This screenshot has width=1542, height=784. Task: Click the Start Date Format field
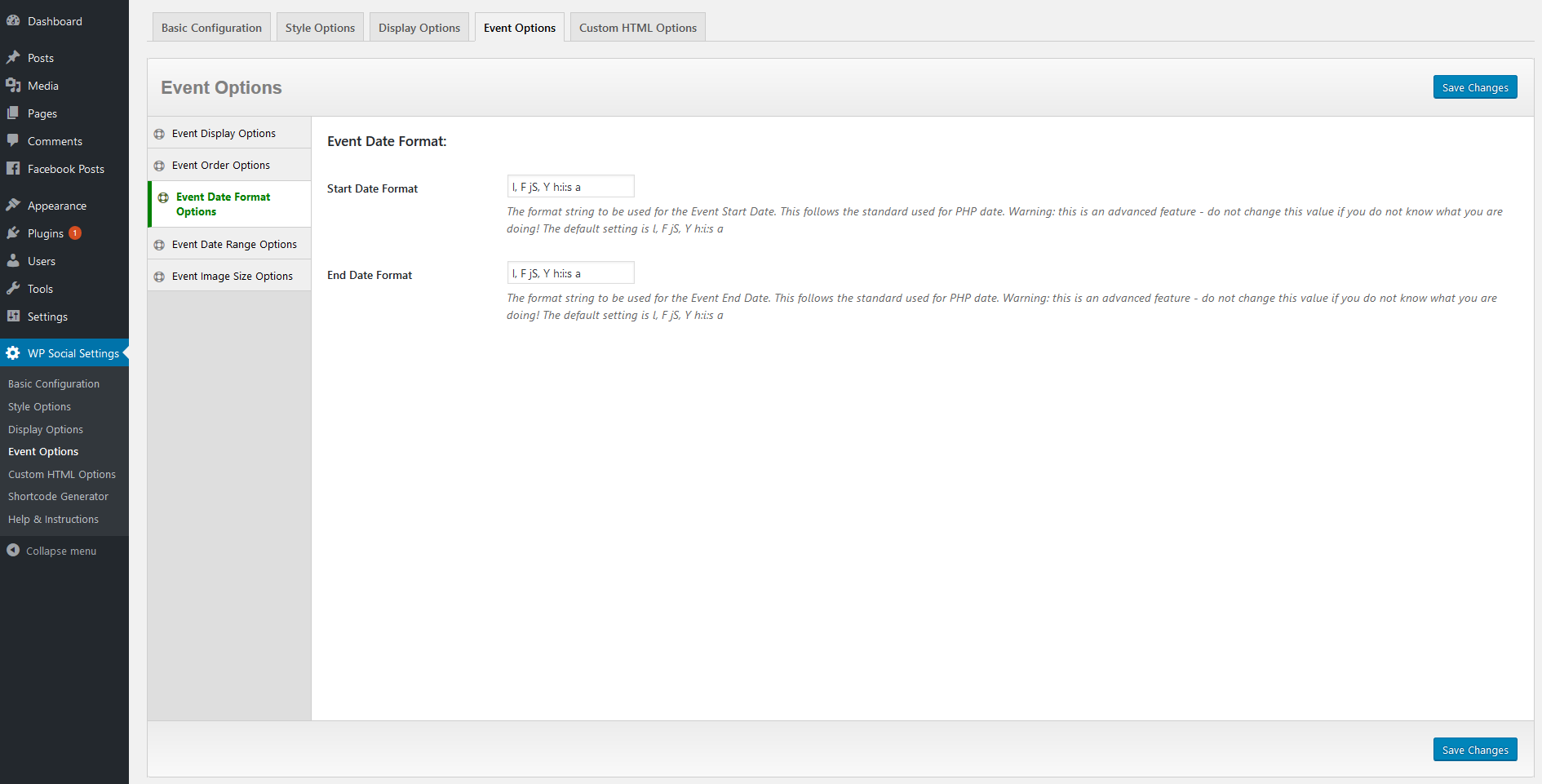pos(570,187)
